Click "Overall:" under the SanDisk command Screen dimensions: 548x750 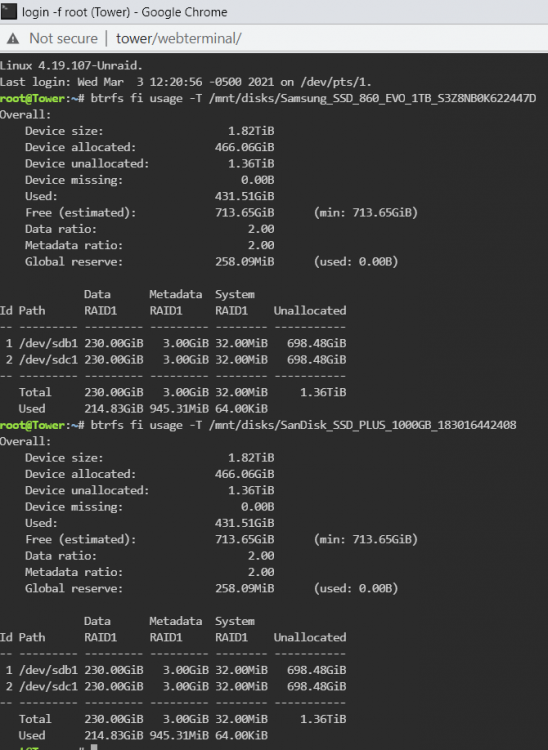(x=25, y=441)
